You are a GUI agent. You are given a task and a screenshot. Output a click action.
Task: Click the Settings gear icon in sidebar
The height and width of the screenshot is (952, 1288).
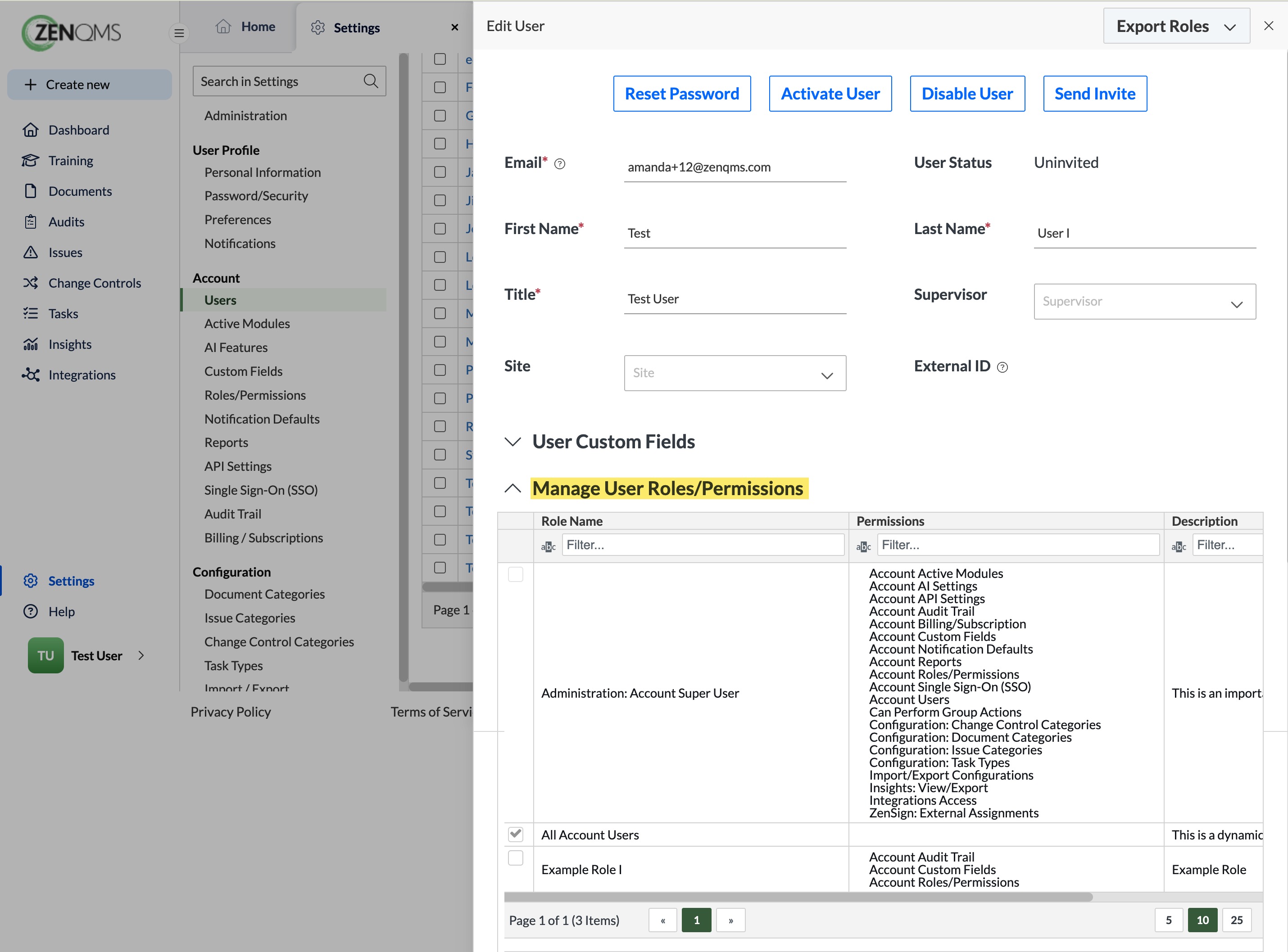[x=31, y=580]
